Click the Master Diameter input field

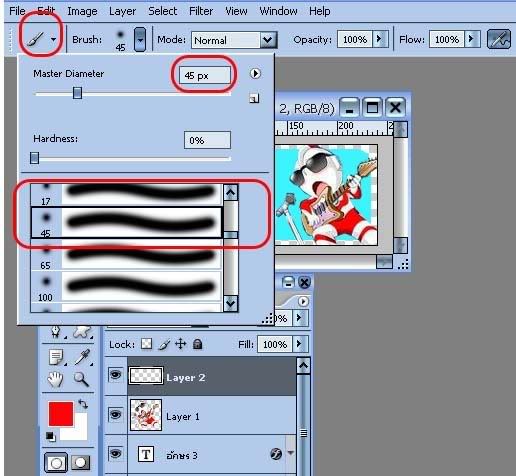[x=205, y=75]
